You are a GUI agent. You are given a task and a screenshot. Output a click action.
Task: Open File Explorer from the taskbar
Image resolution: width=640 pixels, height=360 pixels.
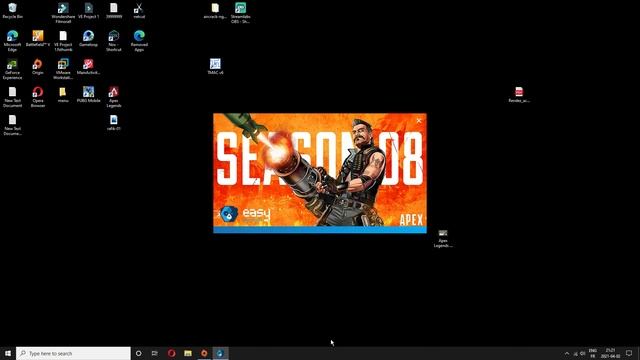tap(188, 353)
